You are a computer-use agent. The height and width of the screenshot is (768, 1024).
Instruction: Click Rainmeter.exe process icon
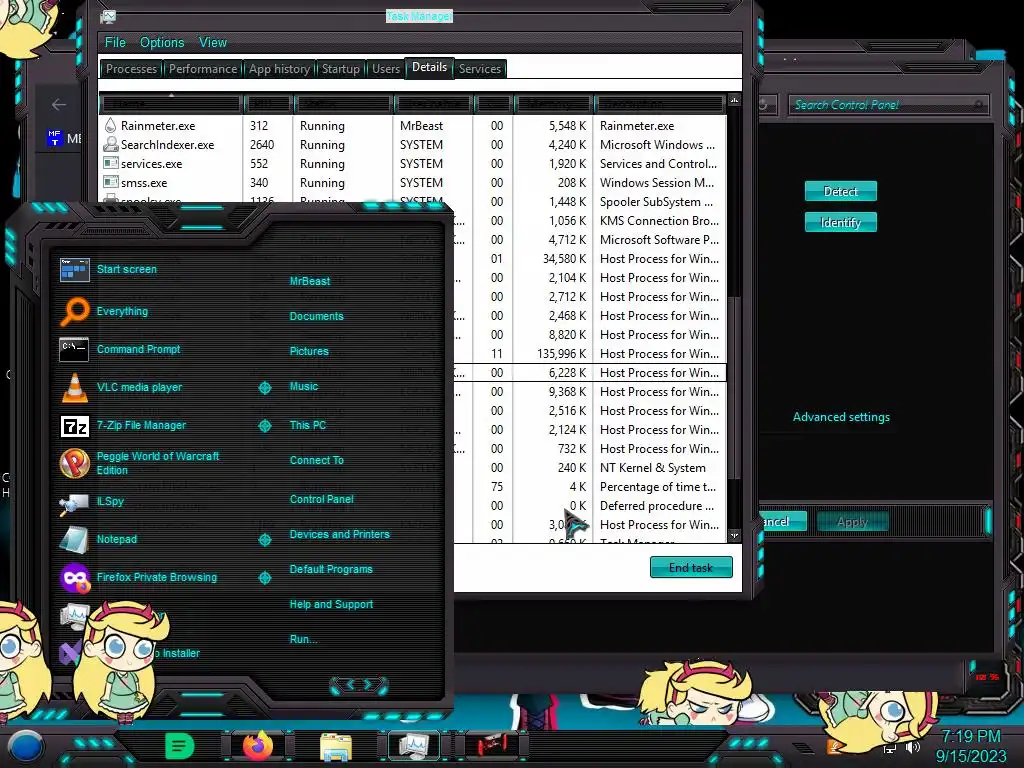click(110, 125)
